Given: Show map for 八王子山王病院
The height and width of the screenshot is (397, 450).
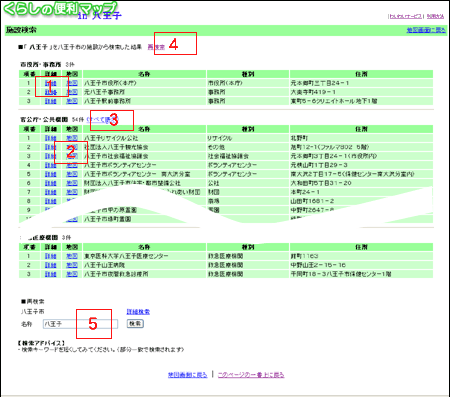Looking at the screenshot, I should 72,265.
